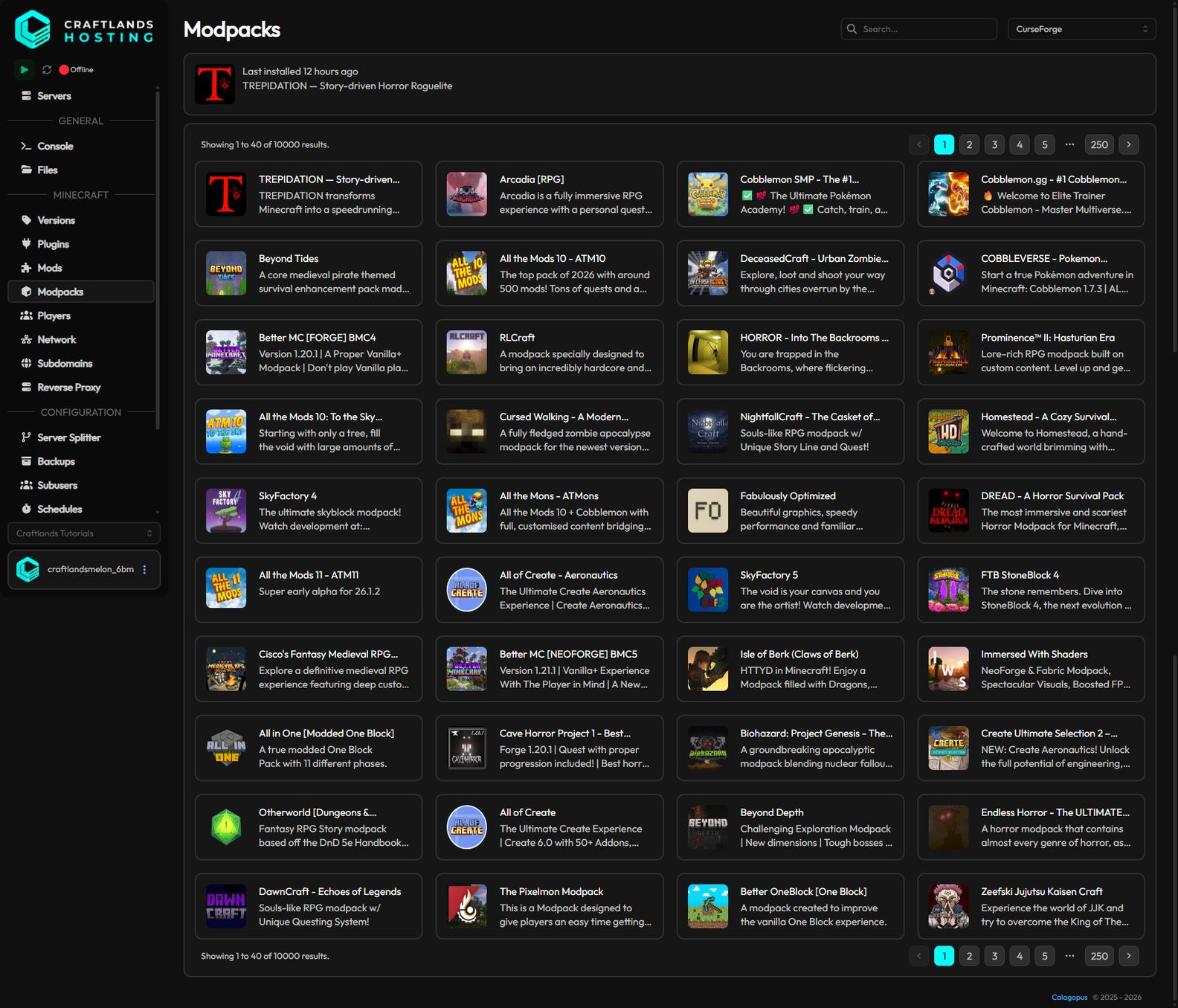Click the craftlandsmelon_6bm account entry

pyautogui.click(x=84, y=570)
